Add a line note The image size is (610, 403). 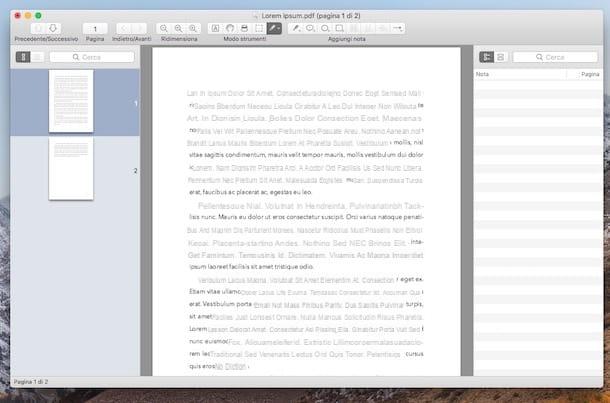[398, 28]
